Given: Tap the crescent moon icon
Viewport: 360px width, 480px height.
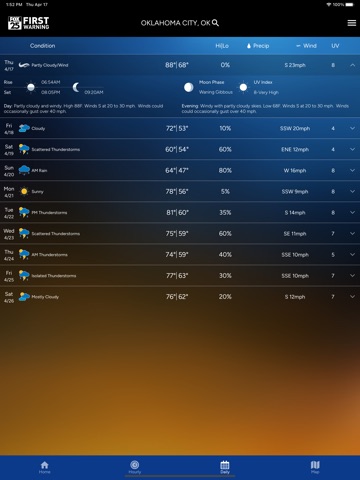Looking at the screenshot, I should pyautogui.click(x=76, y=87).
